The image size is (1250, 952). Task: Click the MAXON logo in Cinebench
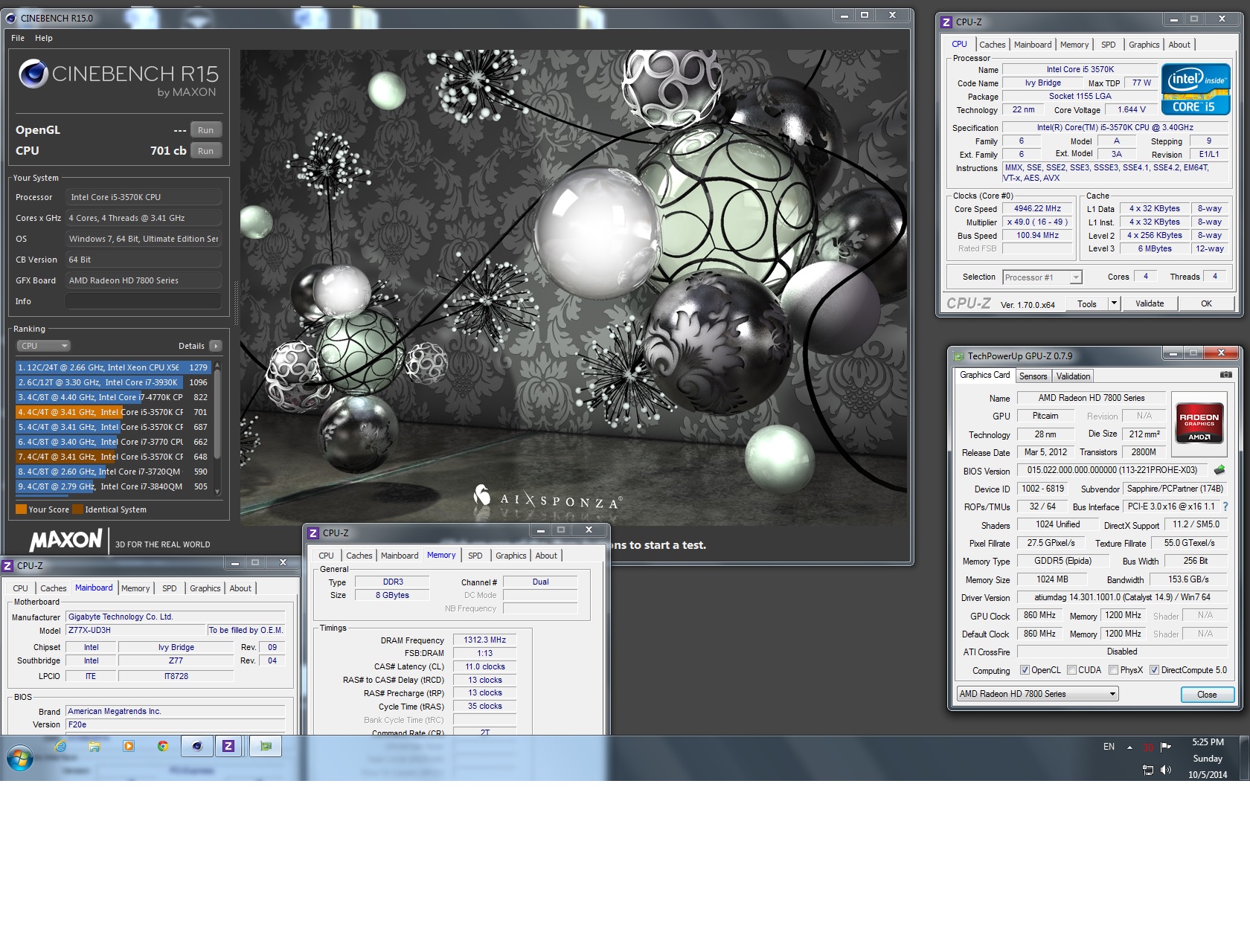66,540
